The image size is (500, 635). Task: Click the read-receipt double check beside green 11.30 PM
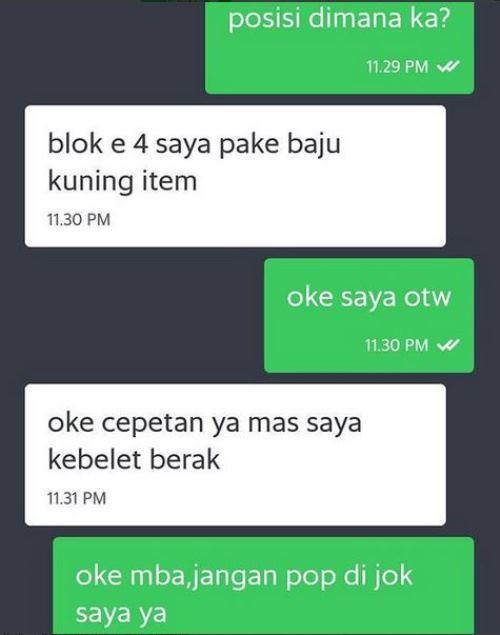tap(449, 345)
